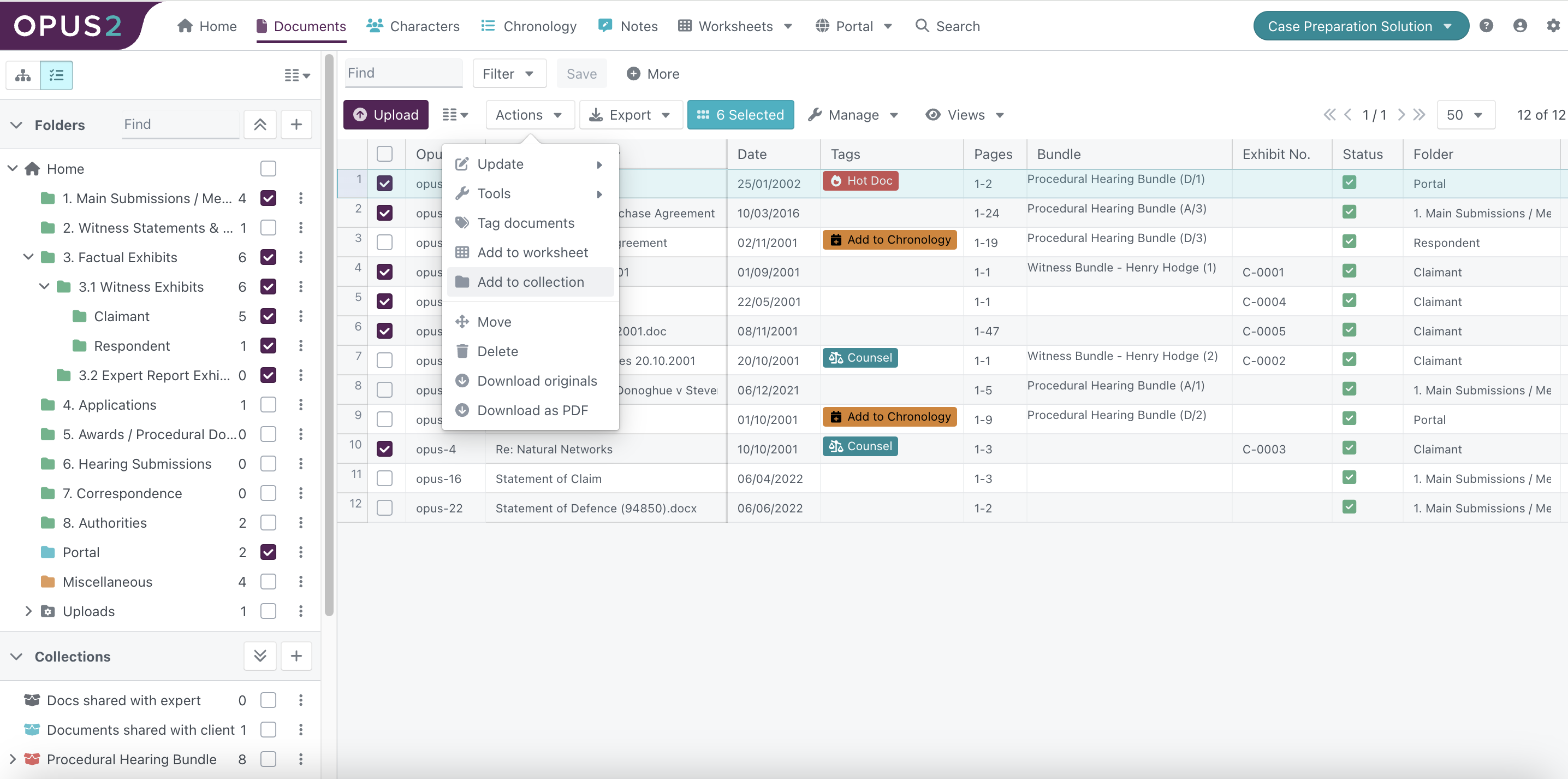Go to last page double-arrow icon

click(1419, 115)
